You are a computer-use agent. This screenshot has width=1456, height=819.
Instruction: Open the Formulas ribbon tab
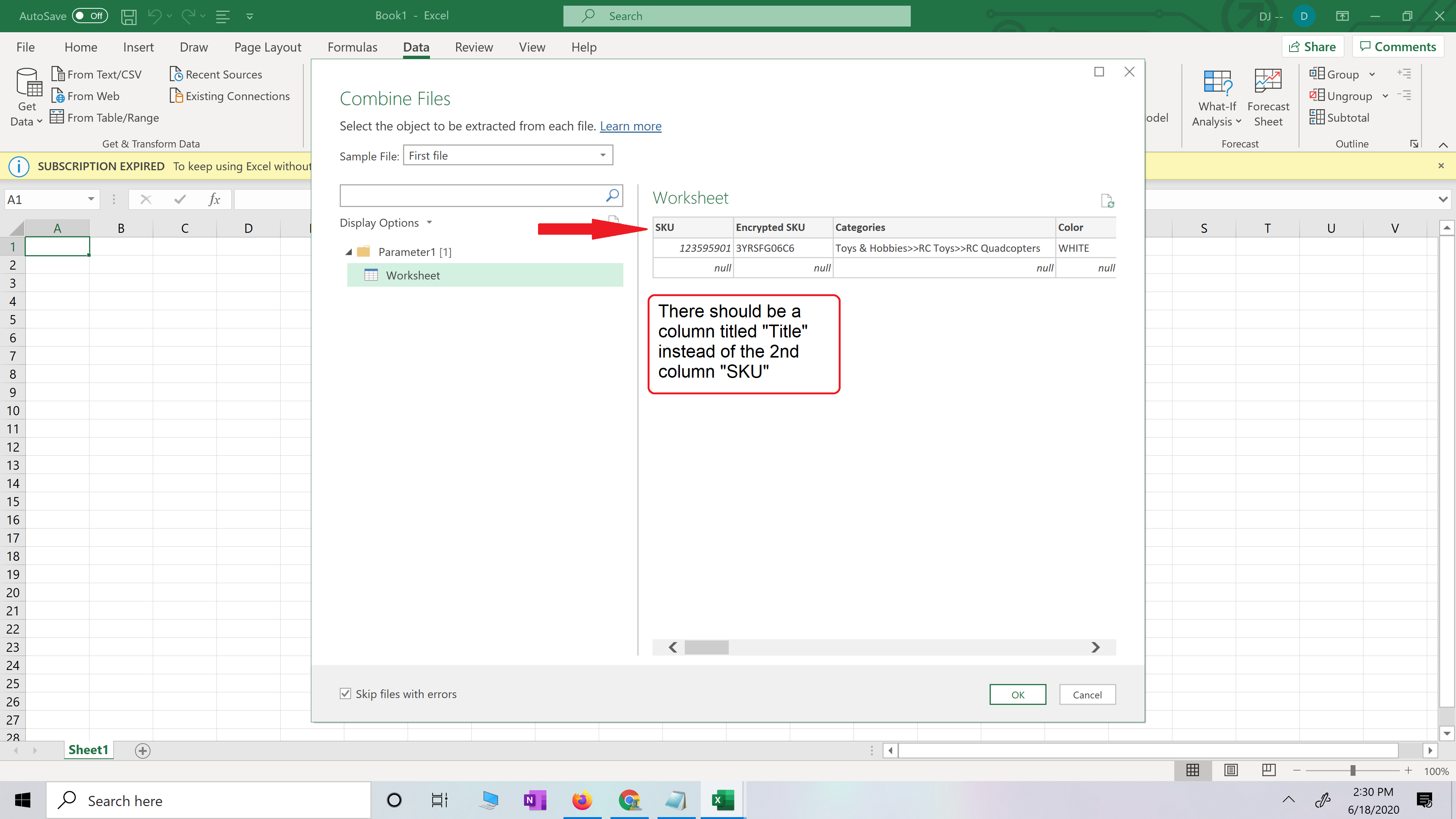click(353, 47)
